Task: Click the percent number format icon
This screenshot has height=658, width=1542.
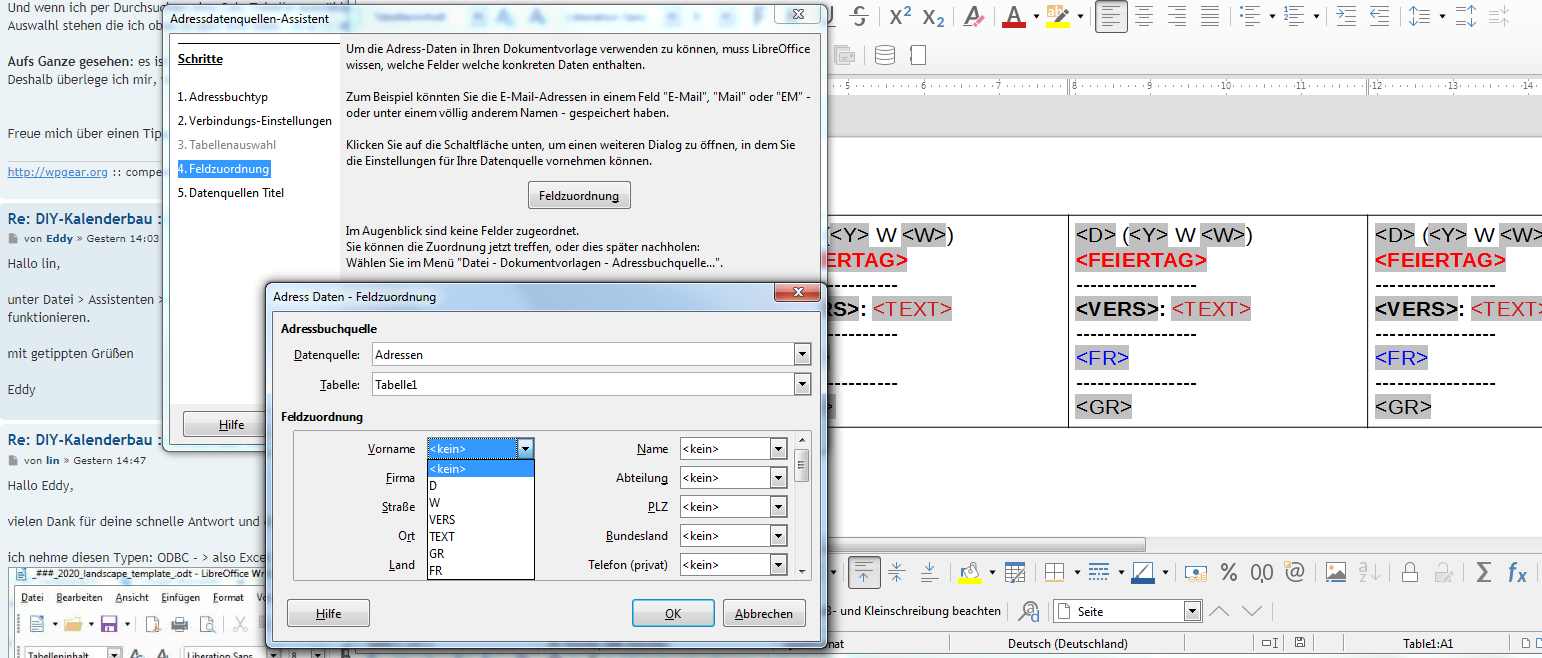Action: (x=1228, y=572)
